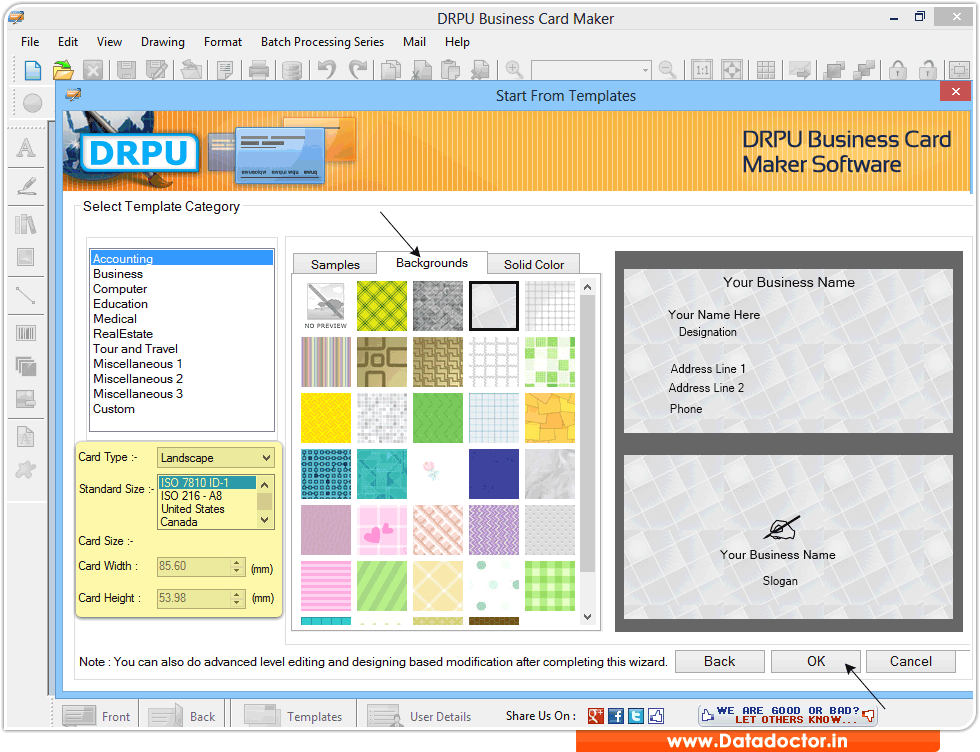This screenshot has width=980, height=752.
Task: Click the Card Height input field
Action: 193,598
